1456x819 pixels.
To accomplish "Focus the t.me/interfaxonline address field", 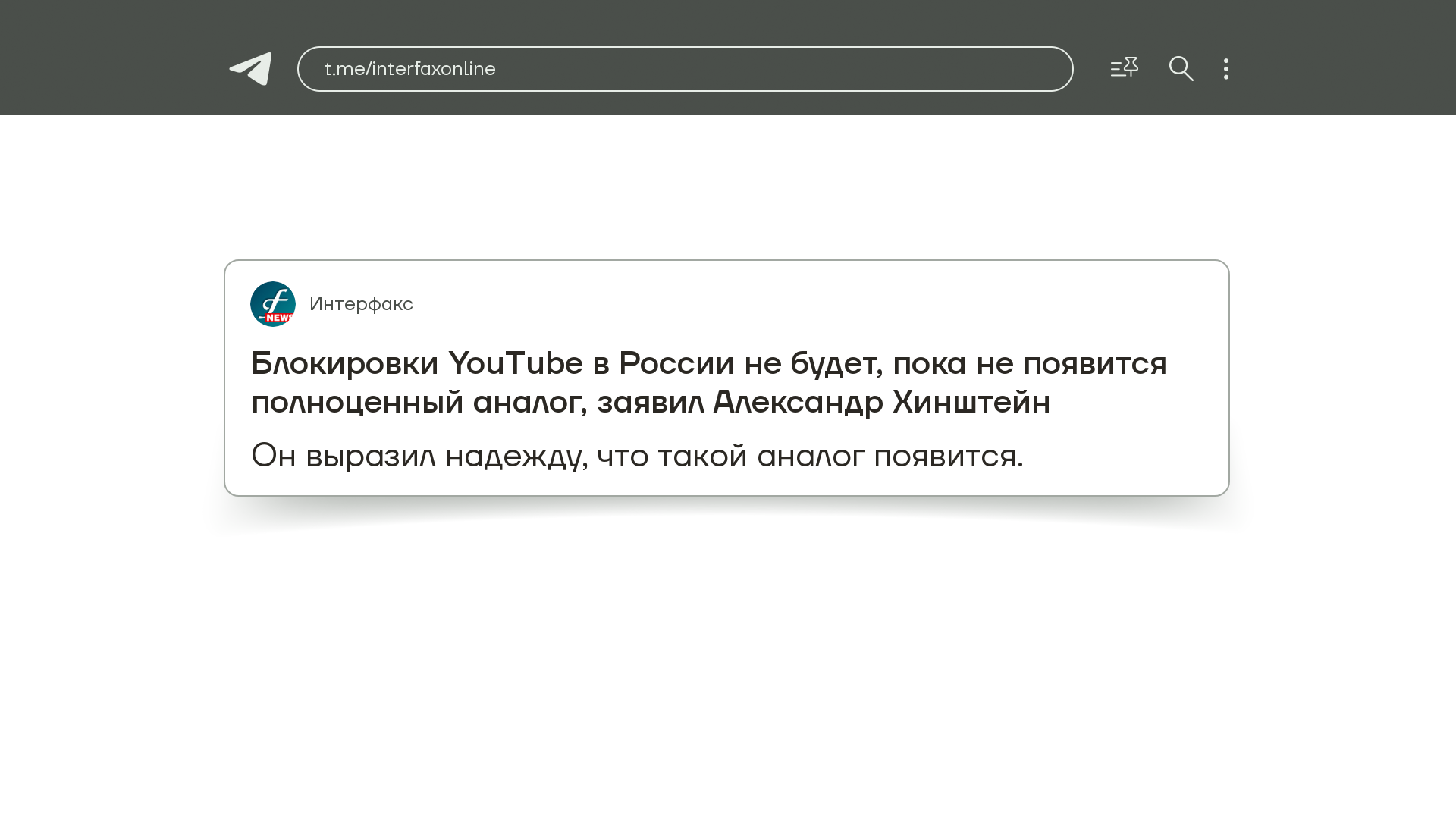I will (685, 69).
